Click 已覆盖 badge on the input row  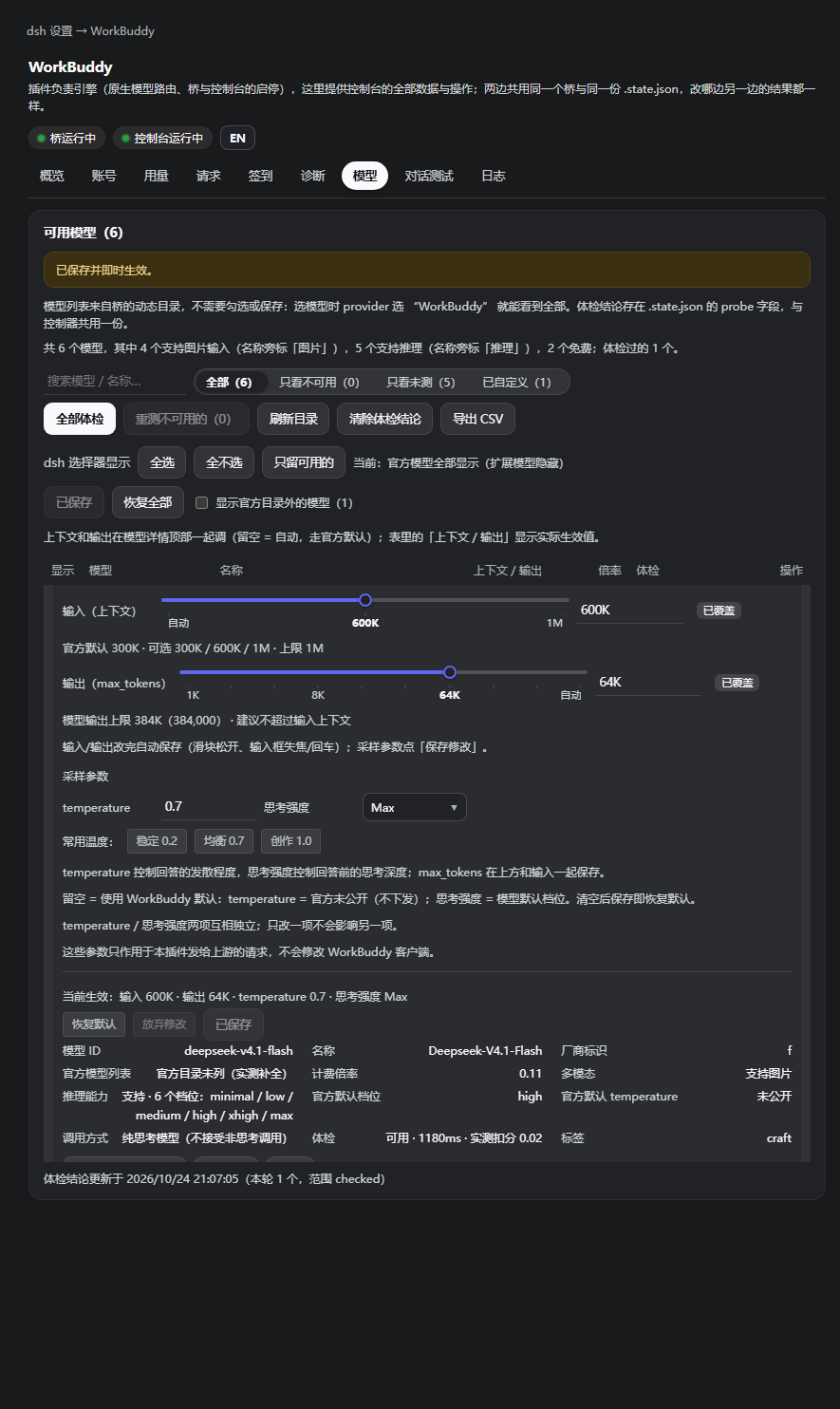(x=719, y=611)
